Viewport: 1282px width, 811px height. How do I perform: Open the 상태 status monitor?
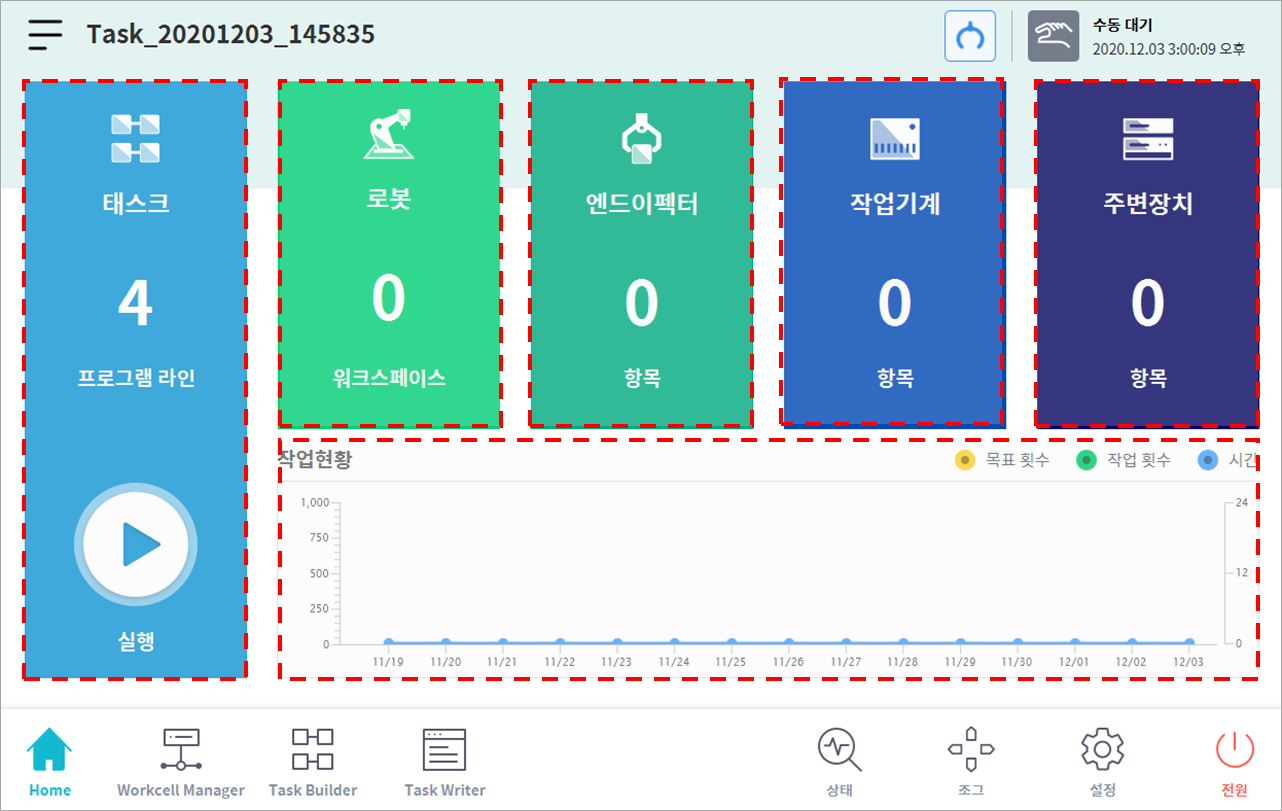click(839, 762)
